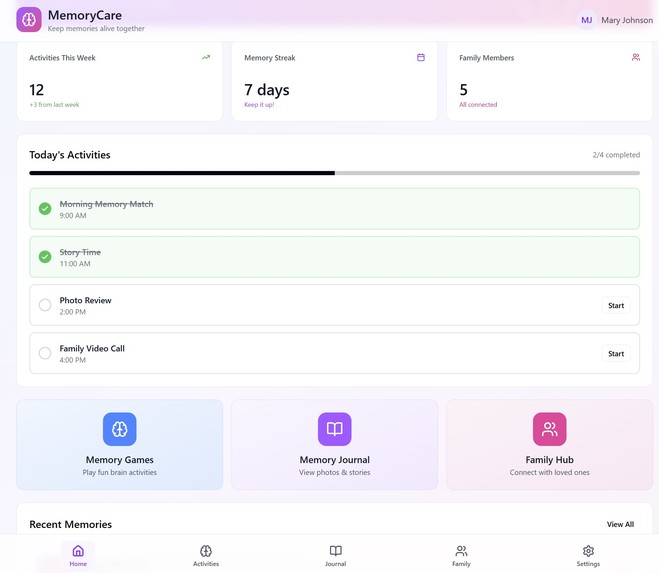Uncheck the Morning Memory Match completed checkmark
The height and width of the screenshot is (573, 659).
coord(45,209)
